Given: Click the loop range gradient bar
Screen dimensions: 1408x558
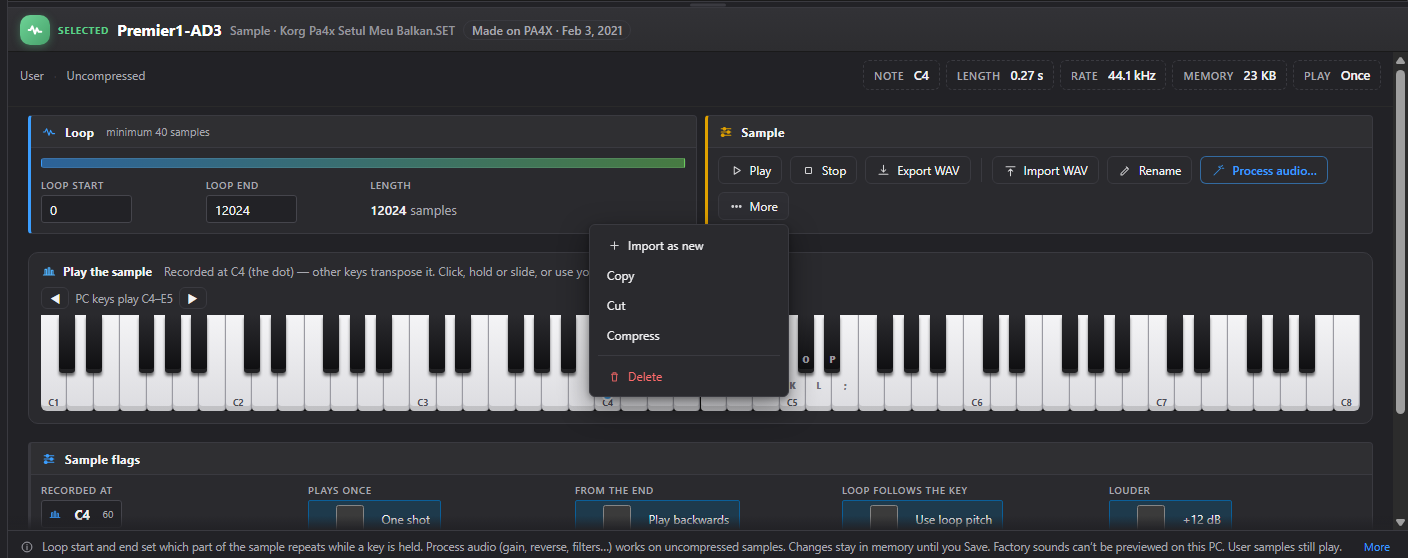Looking at the screenshot, I should (x=363, y=162).
